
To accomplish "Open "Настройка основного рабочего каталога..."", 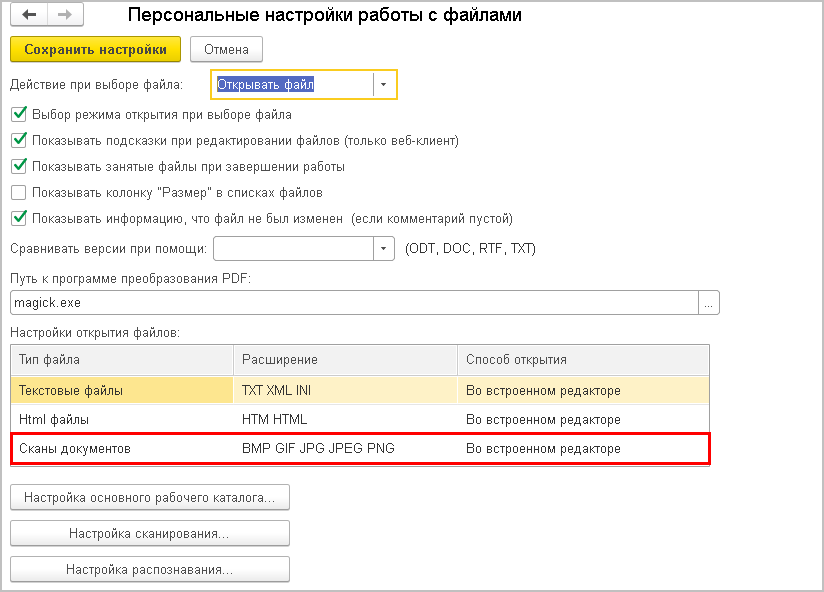I will click(150, 497).
